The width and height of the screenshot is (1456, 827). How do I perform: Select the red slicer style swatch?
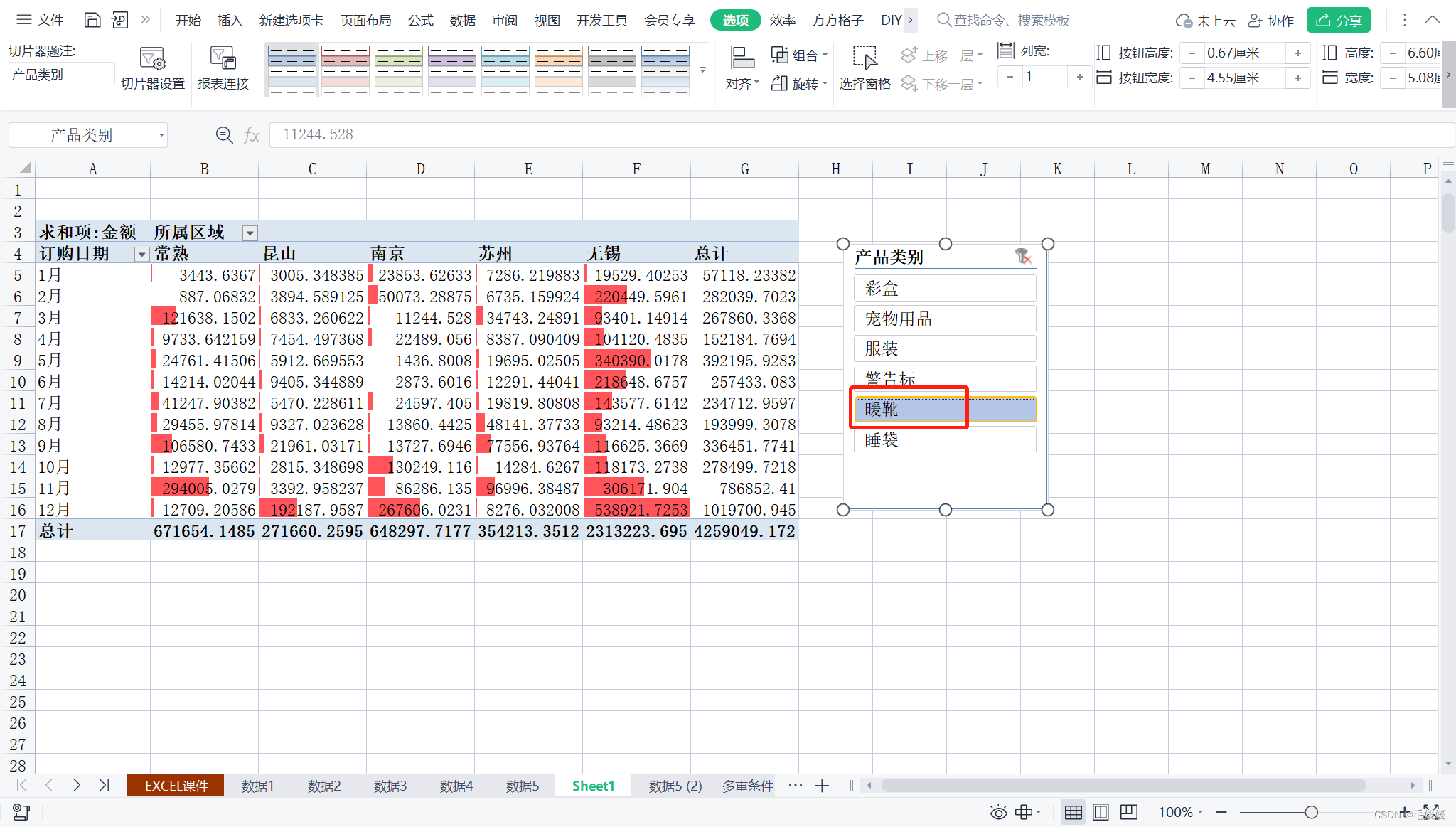pyautogui.click(x=345, y=70)
